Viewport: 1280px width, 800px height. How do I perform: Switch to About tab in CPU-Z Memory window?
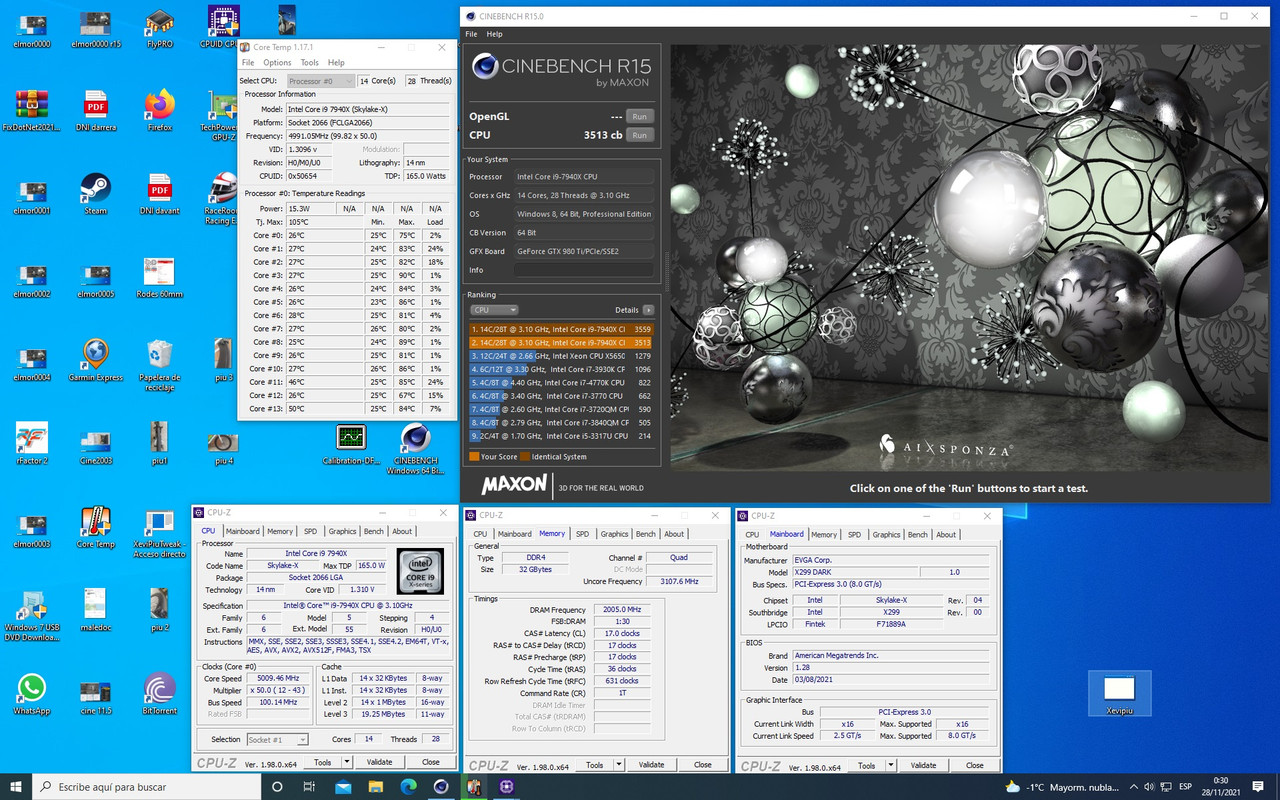click(x=674, y=533)
